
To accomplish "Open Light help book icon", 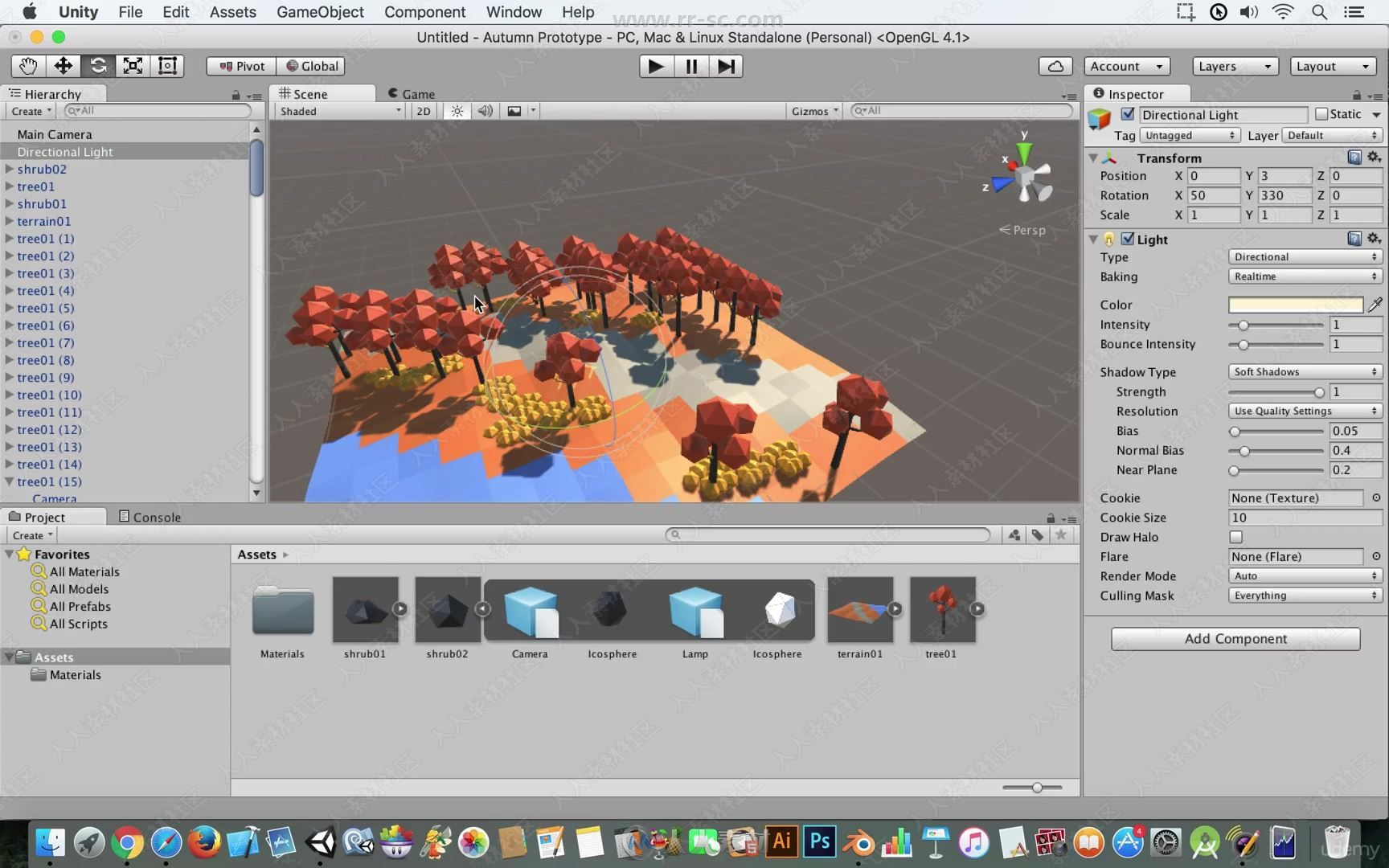I will pos(1354,239).
